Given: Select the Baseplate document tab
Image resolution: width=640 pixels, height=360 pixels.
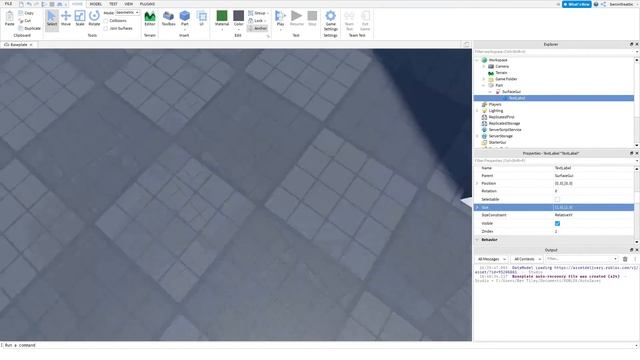Looking at the screenshot, I should [18, 44].
